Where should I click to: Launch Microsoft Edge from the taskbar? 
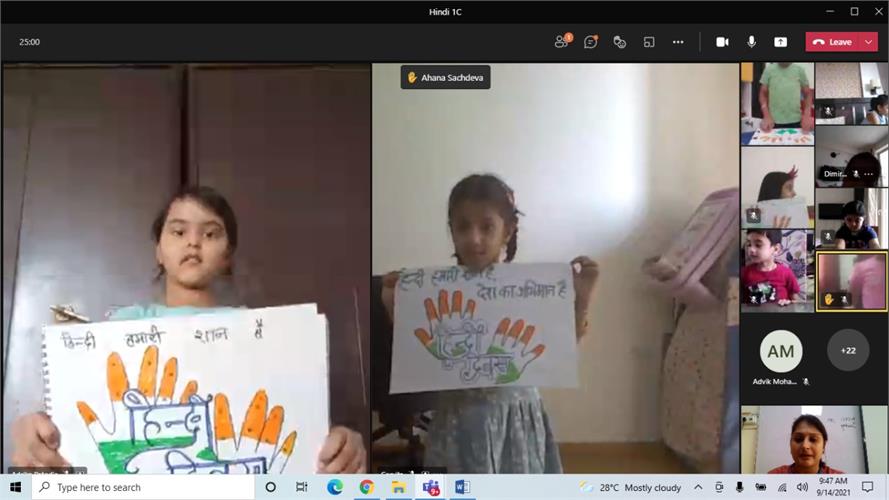pyautogui.click(x=335, y=488)
